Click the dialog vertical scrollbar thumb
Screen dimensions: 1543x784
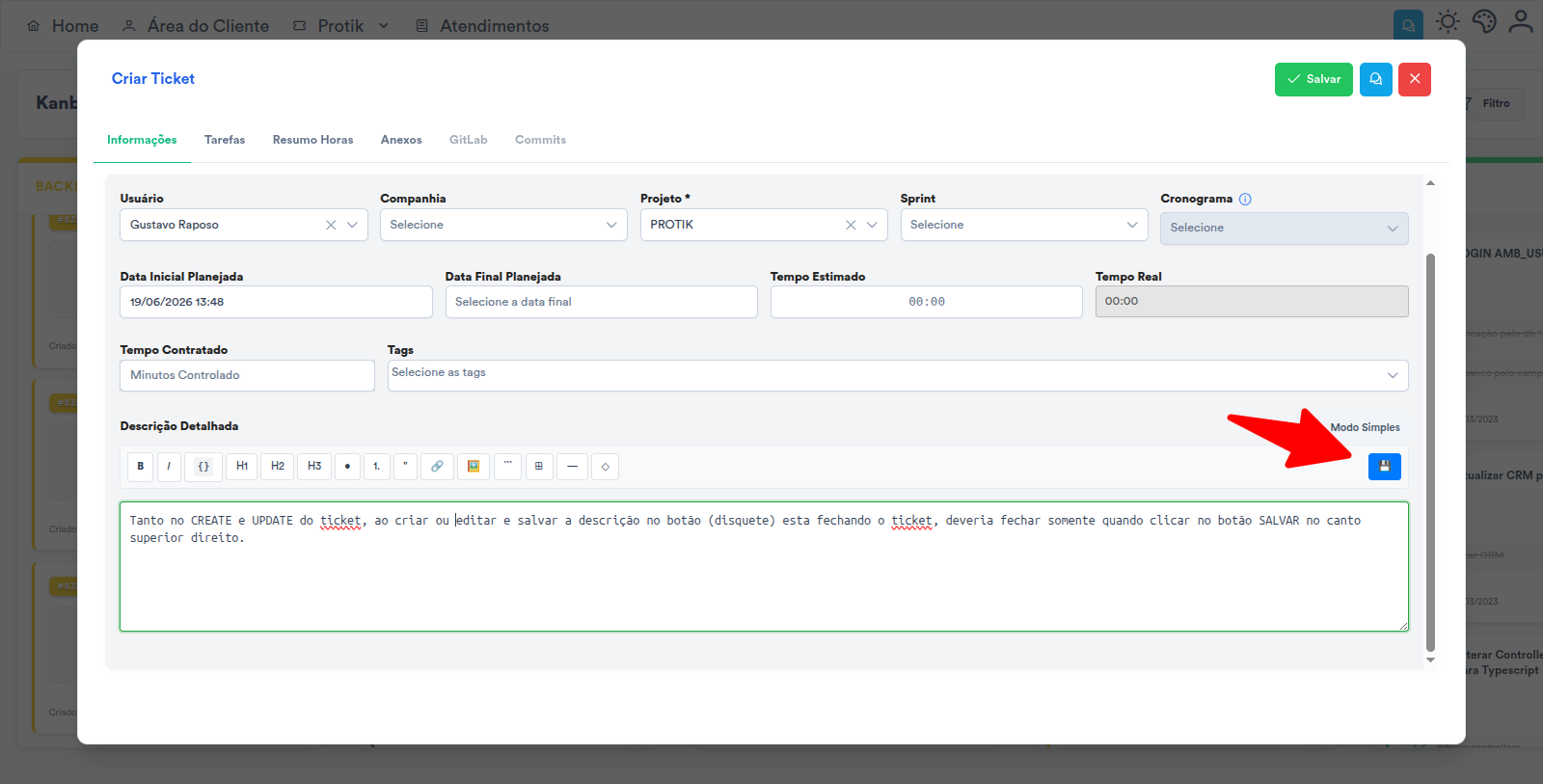(x=1430, y=452)
